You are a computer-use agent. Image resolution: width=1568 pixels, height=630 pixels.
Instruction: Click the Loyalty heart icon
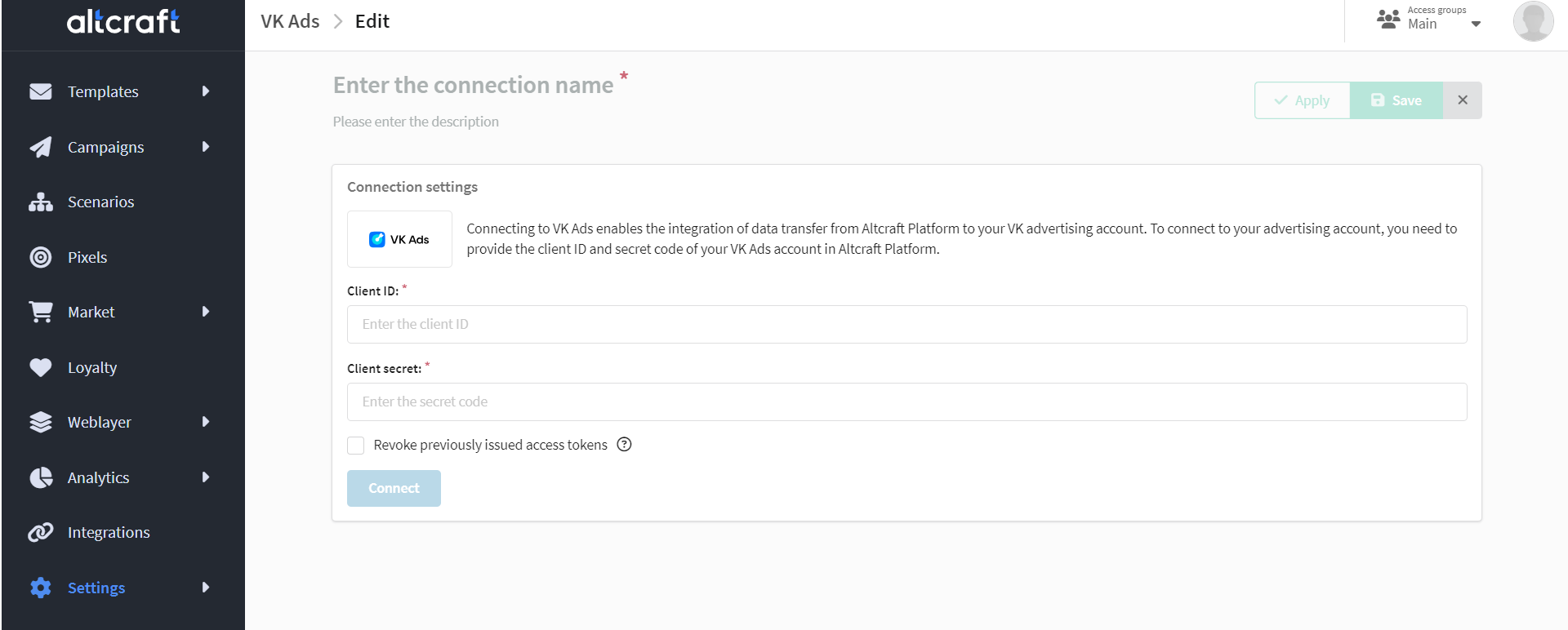click(x=41, y=367)
